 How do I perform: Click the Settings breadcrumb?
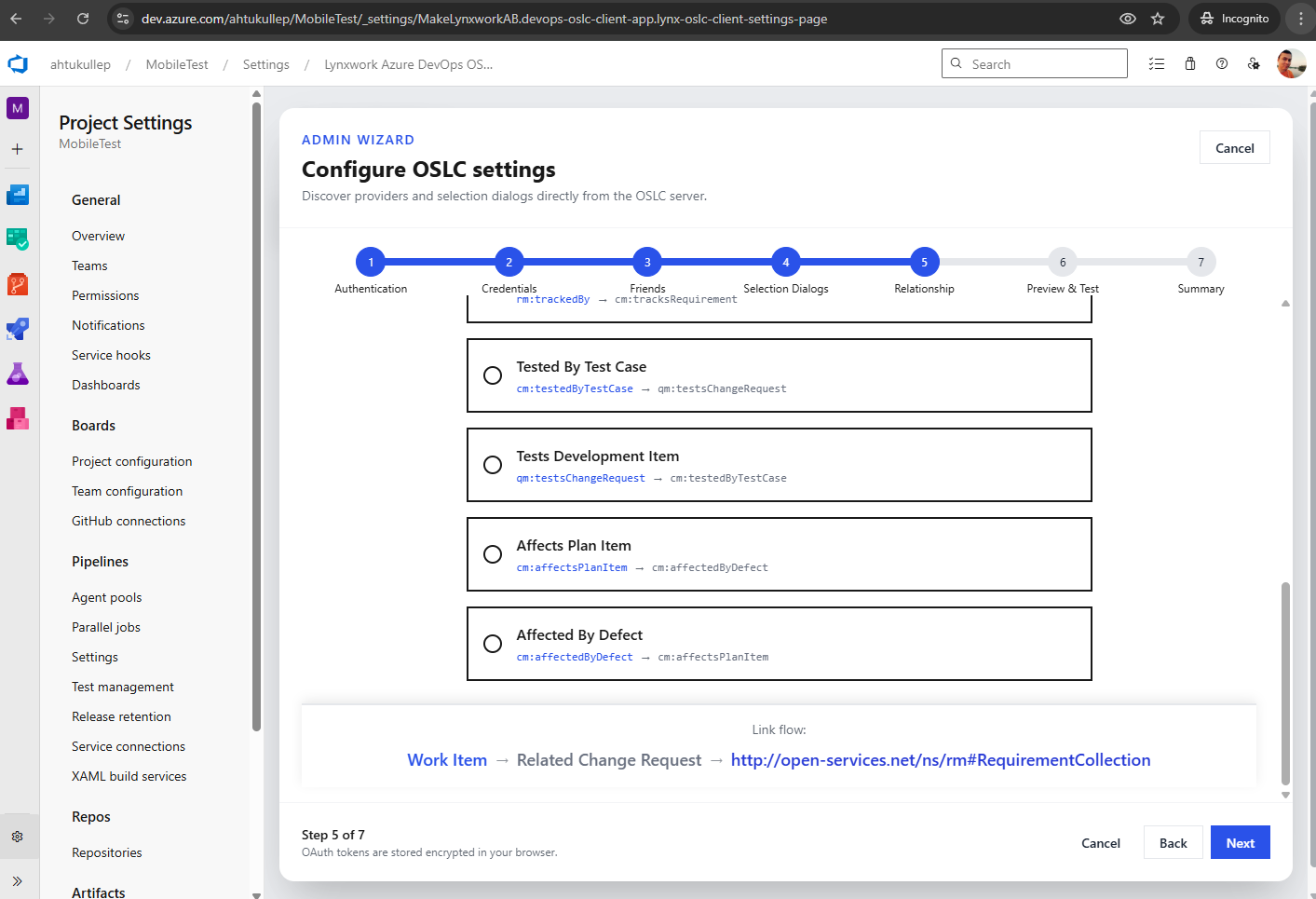[x=265, y=64]
